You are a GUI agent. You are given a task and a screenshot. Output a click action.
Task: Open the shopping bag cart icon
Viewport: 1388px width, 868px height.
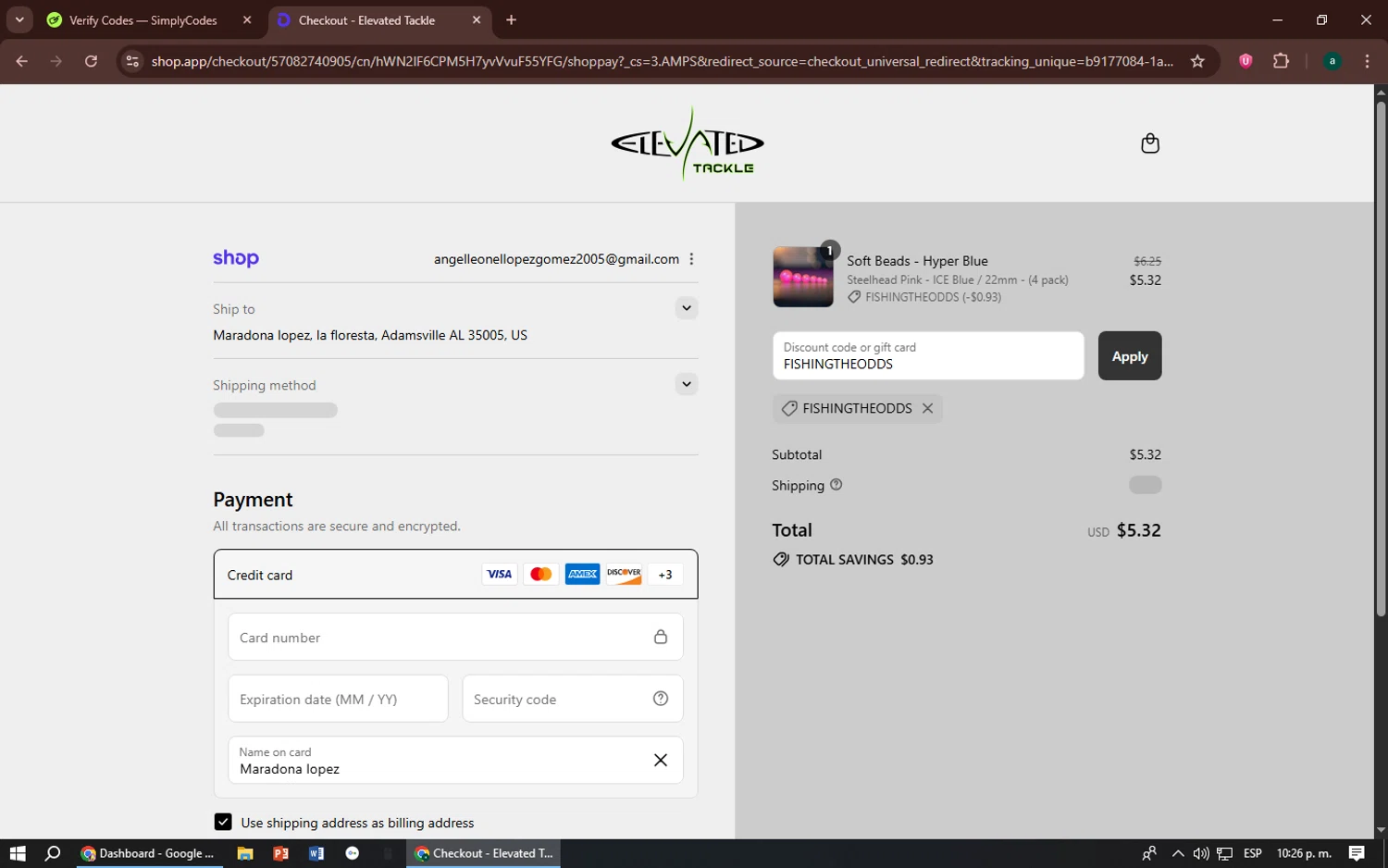click(x=1149, y=143)
